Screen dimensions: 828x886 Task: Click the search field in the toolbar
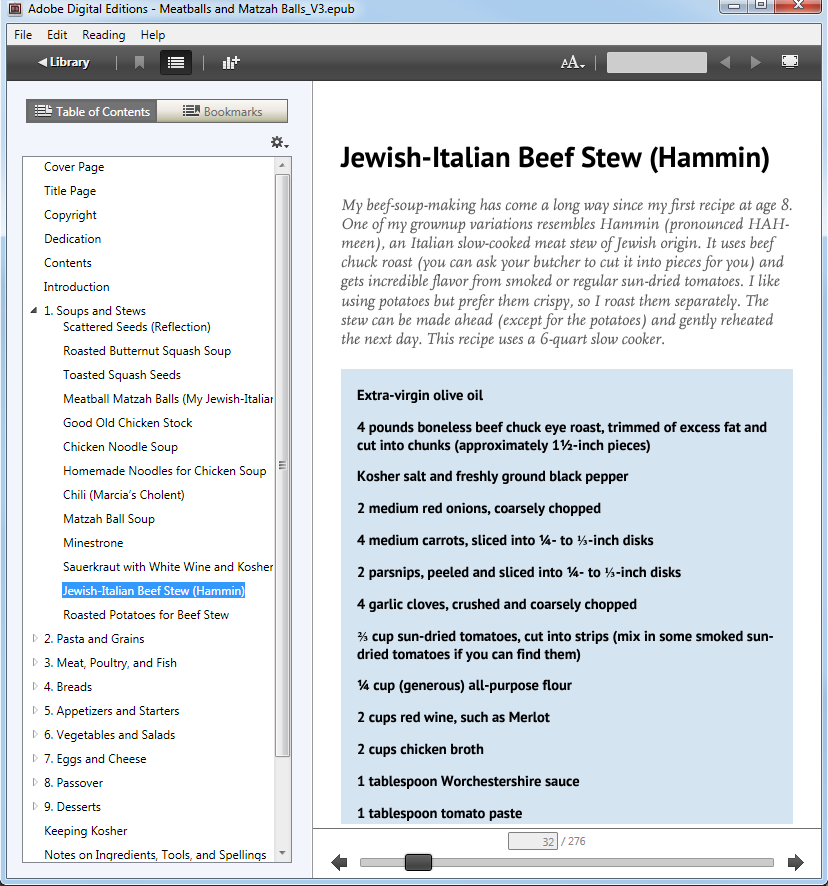click(656, 62)
